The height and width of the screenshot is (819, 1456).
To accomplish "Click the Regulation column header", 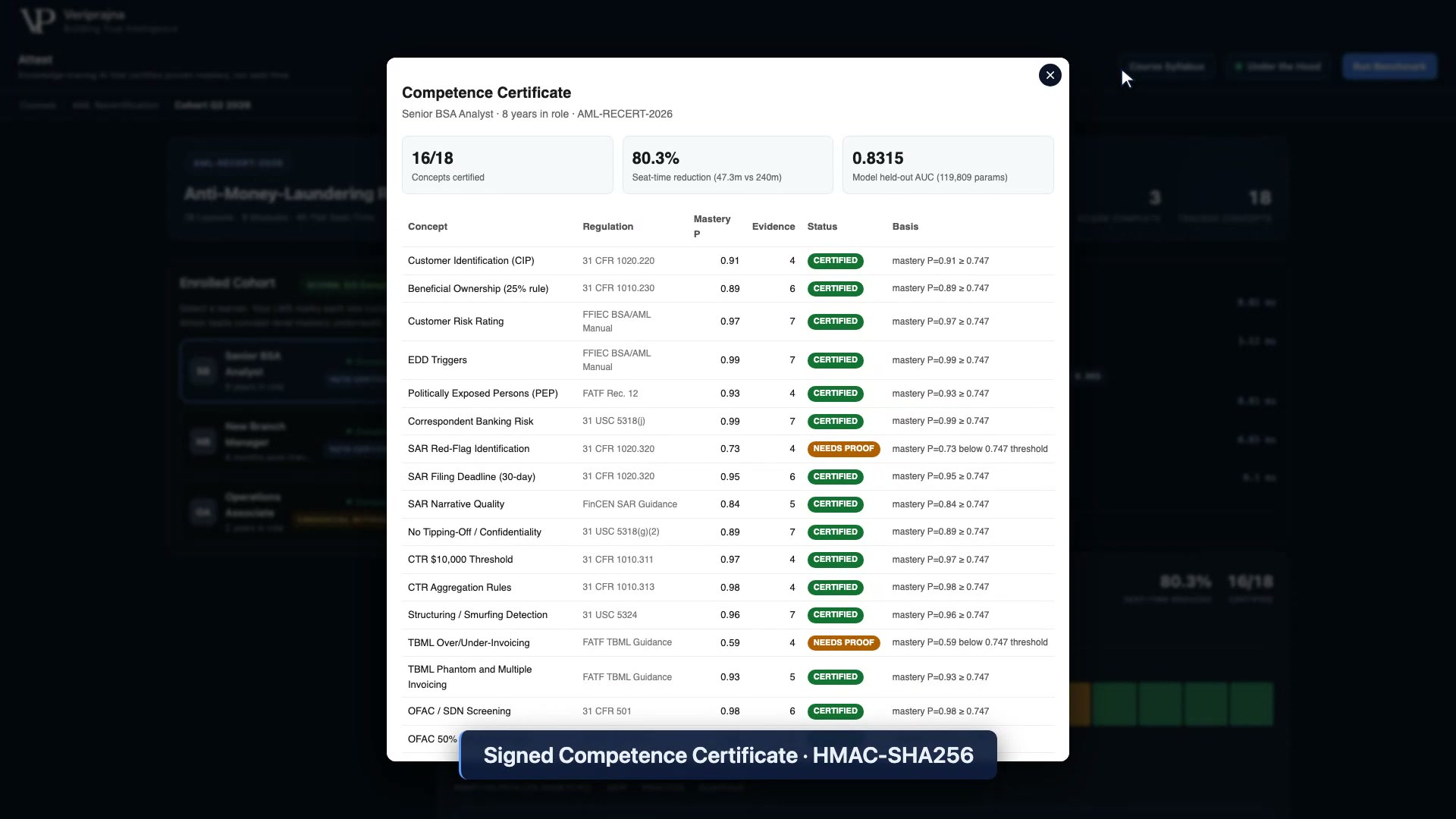I will 607,227.
